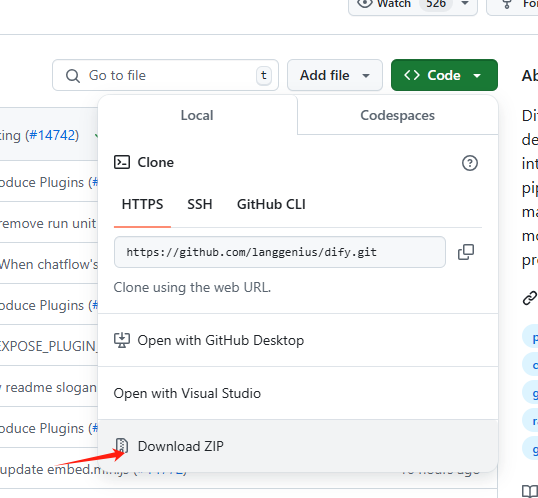This screenshot has width=538, height=498.
Task: Select the GitHub CLI clone option
Action: pos(271,205)
